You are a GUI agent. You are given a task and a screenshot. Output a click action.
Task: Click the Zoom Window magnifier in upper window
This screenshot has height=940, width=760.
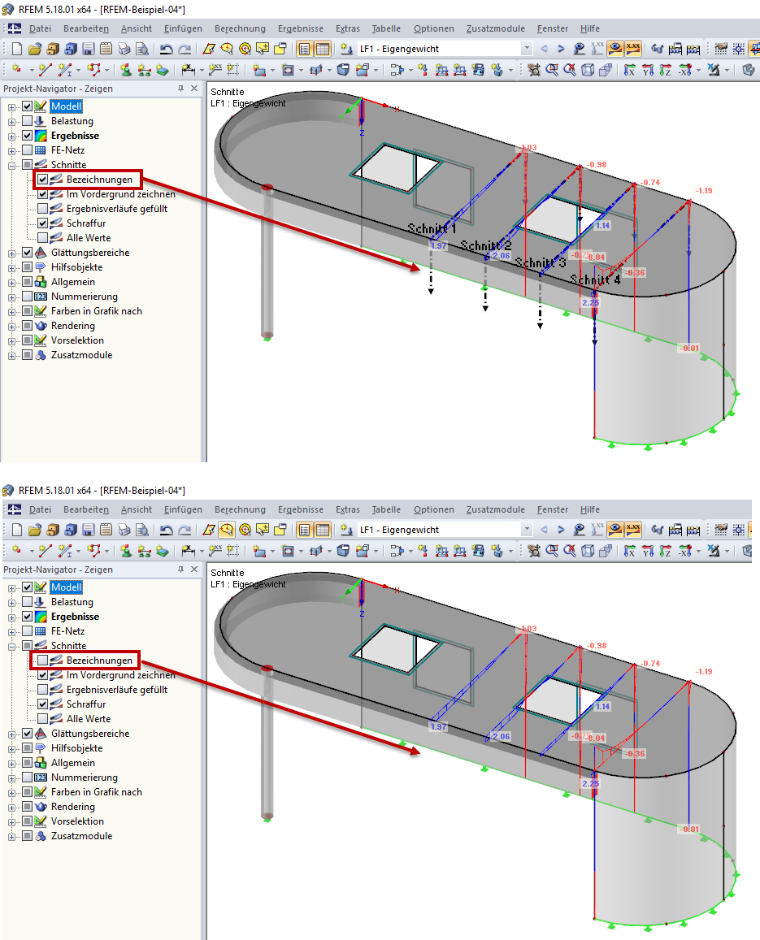552,70
